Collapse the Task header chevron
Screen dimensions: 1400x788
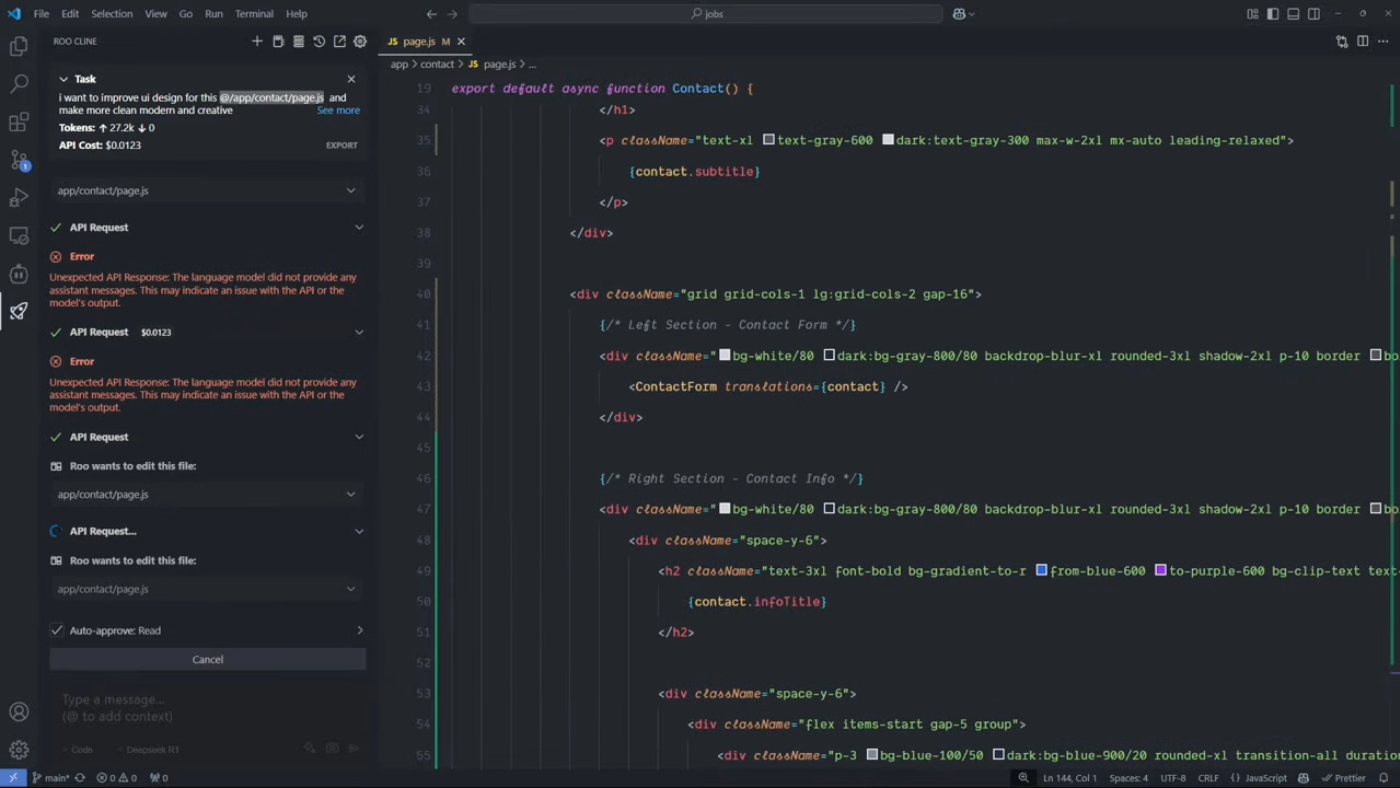[63, 79]
